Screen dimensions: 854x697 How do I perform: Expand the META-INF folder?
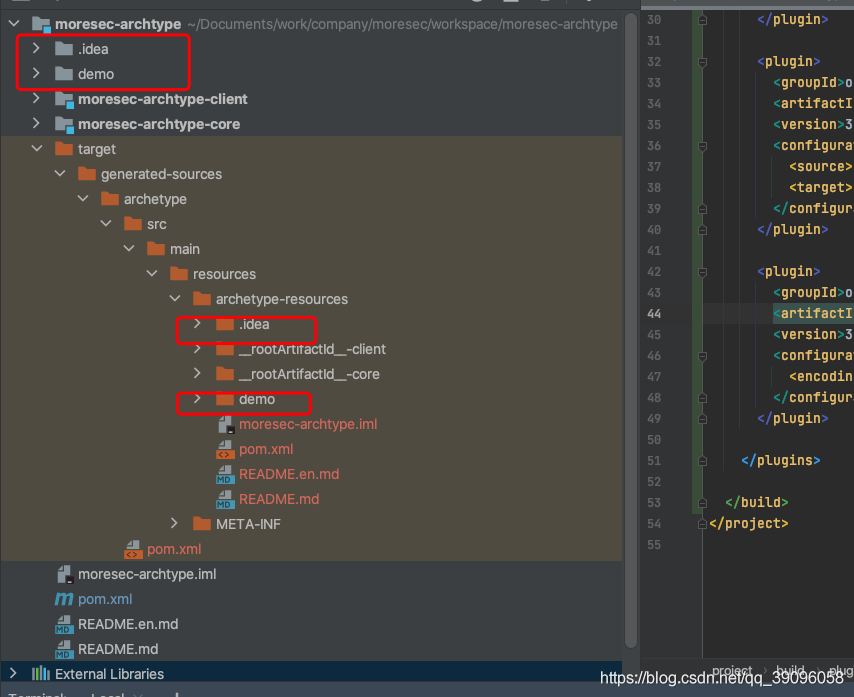coord(174,523)
